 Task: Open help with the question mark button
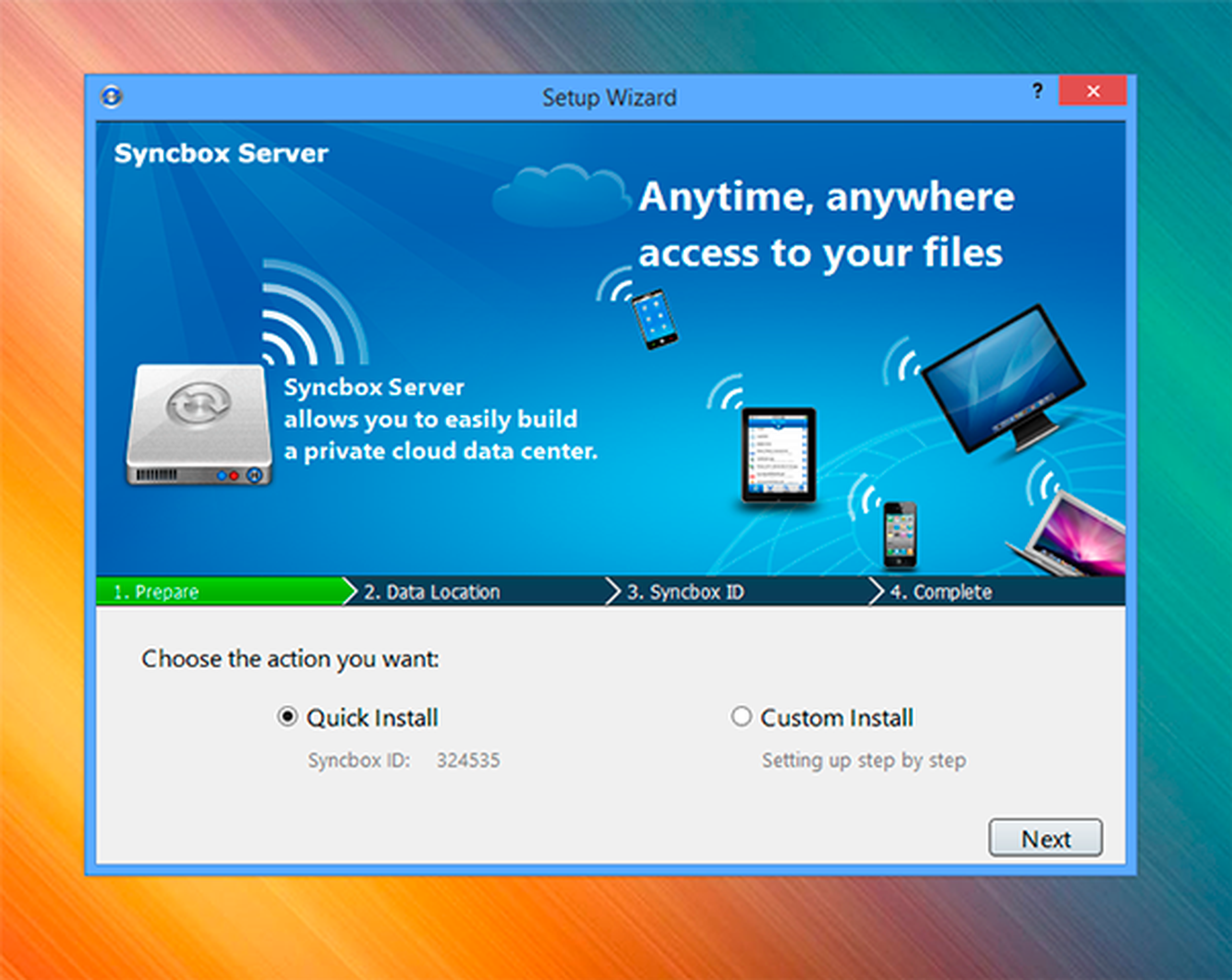pos(1037,90)
